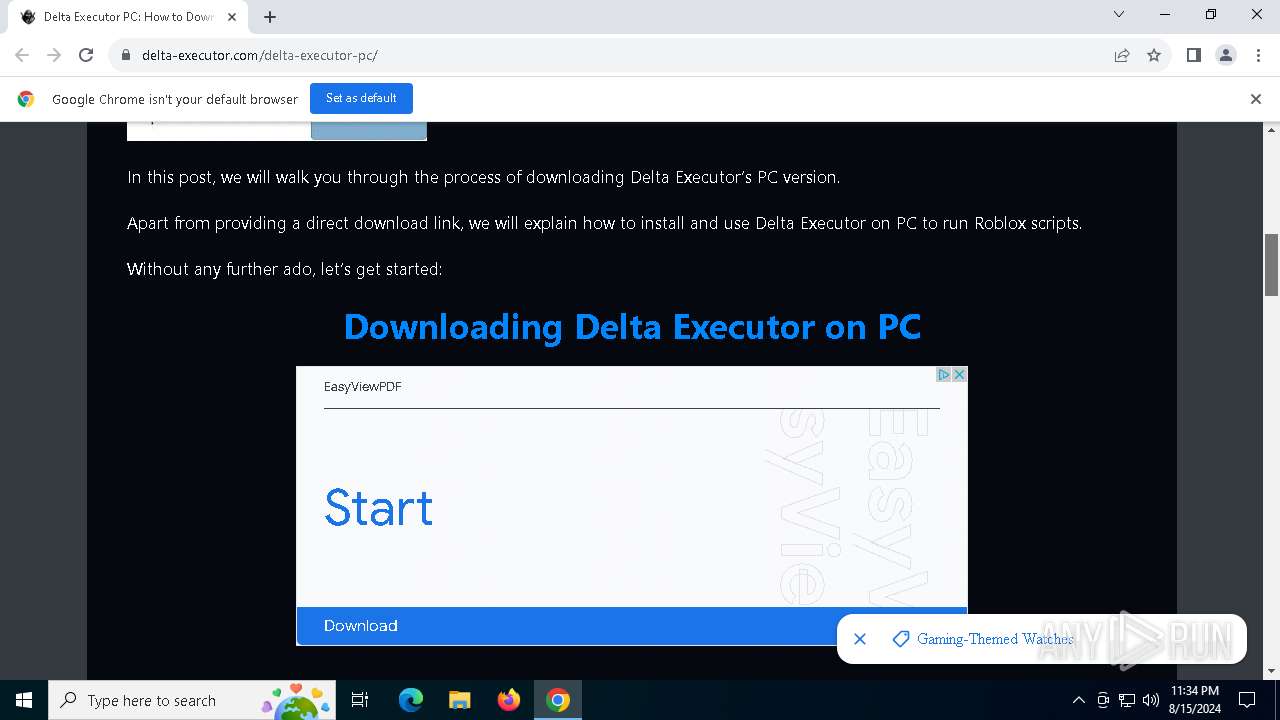Open the notification center
The image size is (1280, 720).
coord(1247,700)
